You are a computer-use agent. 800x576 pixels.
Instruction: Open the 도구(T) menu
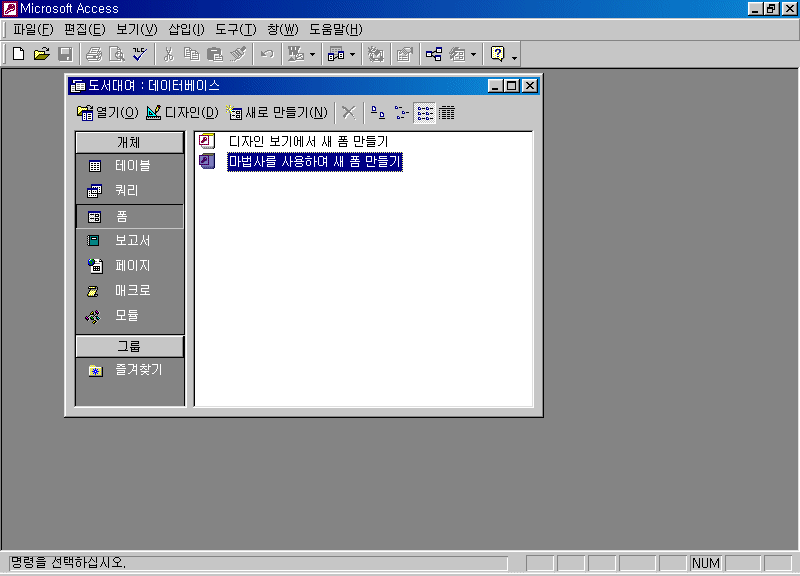235,30
